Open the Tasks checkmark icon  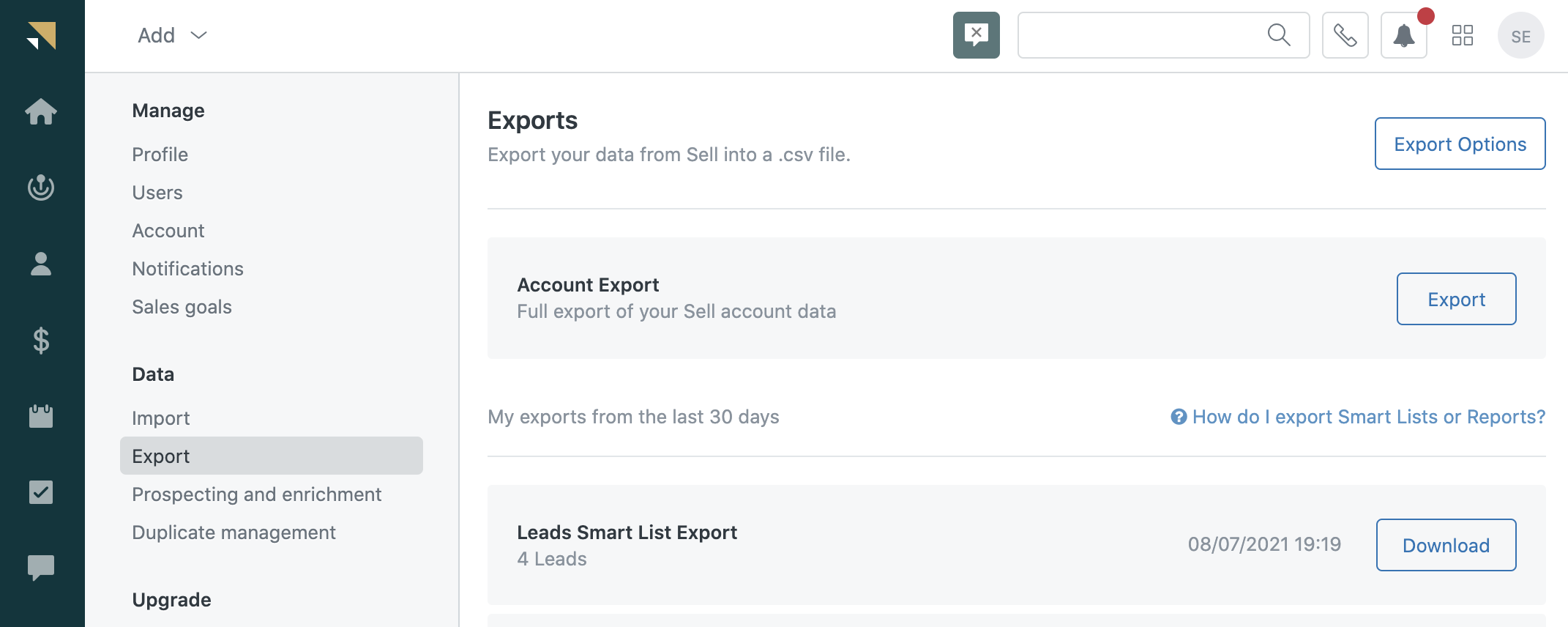pos(41,492)
